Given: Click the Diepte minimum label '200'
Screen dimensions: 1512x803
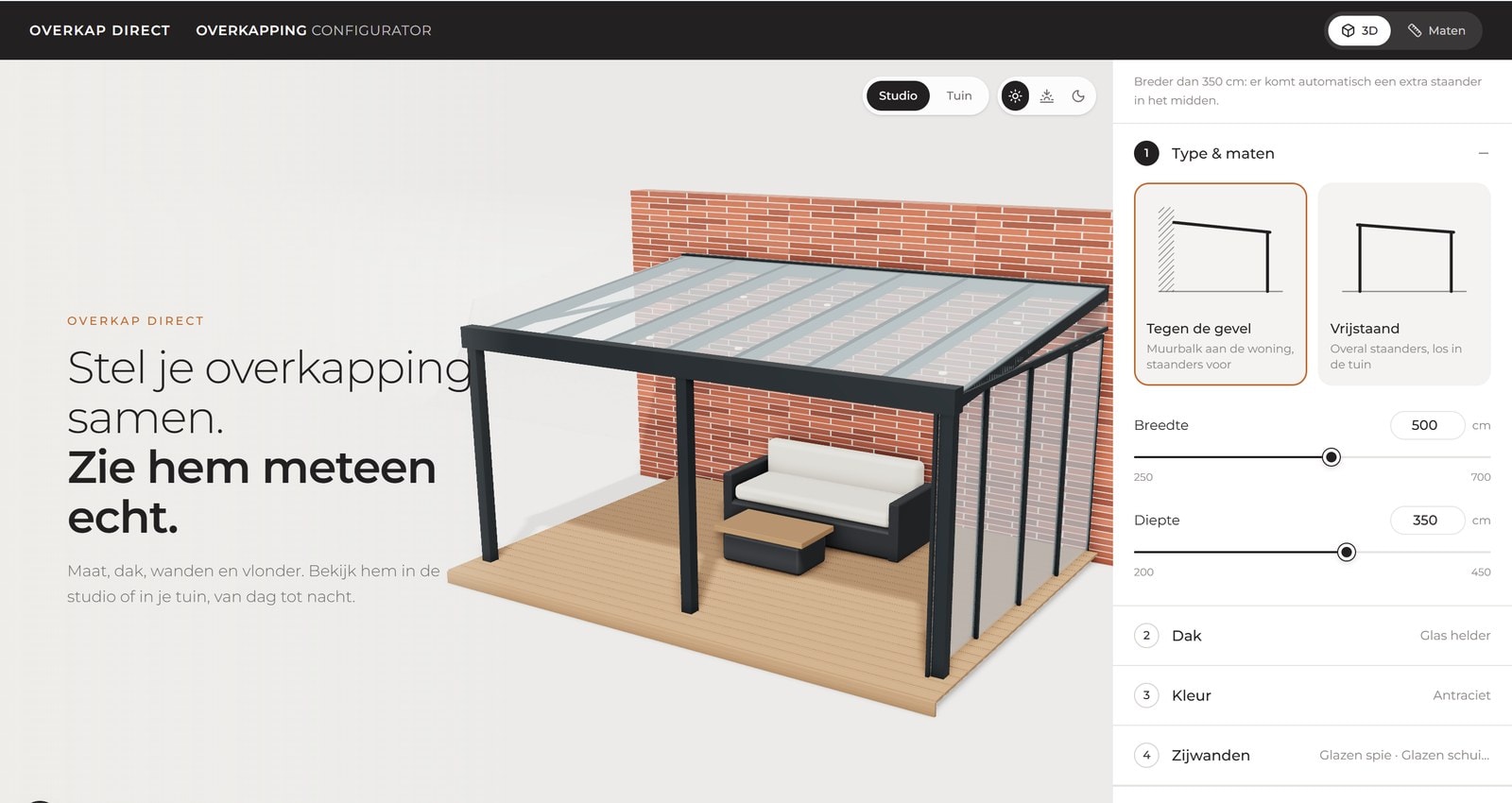Looking at the screenshot, I should coord(1143,572).
